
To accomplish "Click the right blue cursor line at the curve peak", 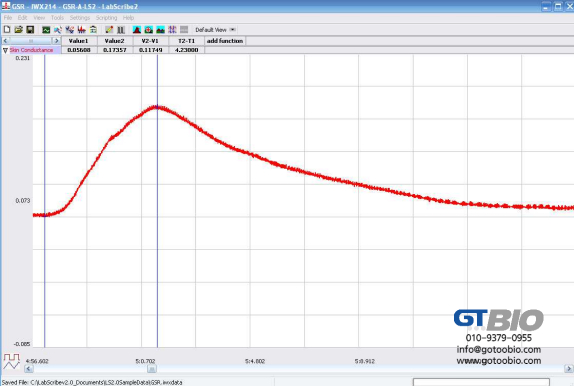I will pos(157,107).
